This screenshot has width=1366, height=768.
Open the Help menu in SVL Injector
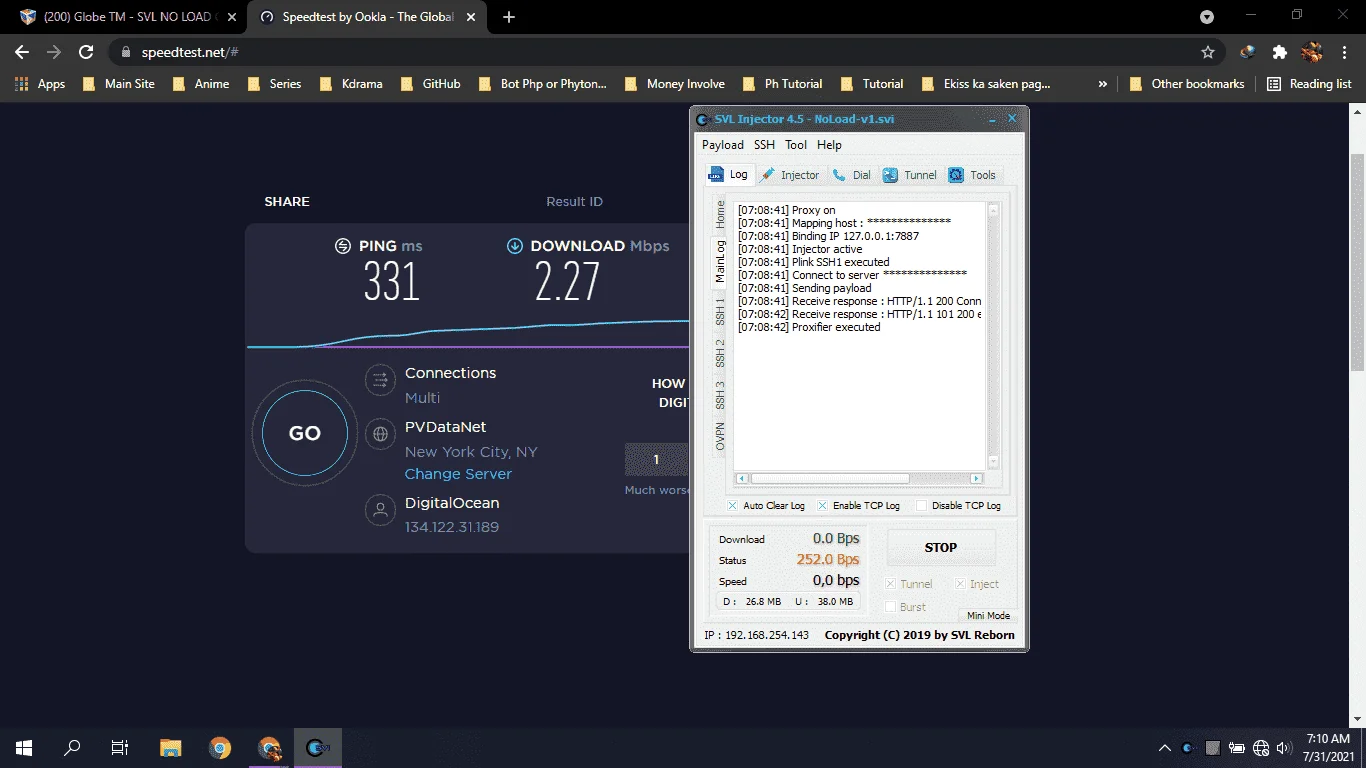tap(829, 145)
